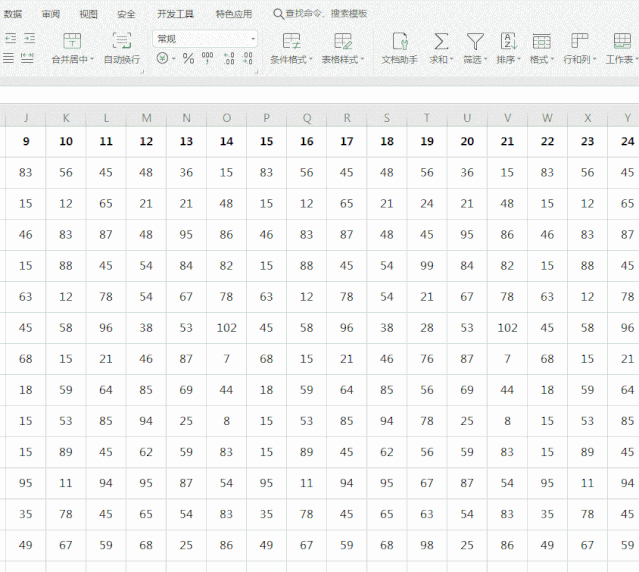
Task: Click cell 7 in column O
Action: 227,359
